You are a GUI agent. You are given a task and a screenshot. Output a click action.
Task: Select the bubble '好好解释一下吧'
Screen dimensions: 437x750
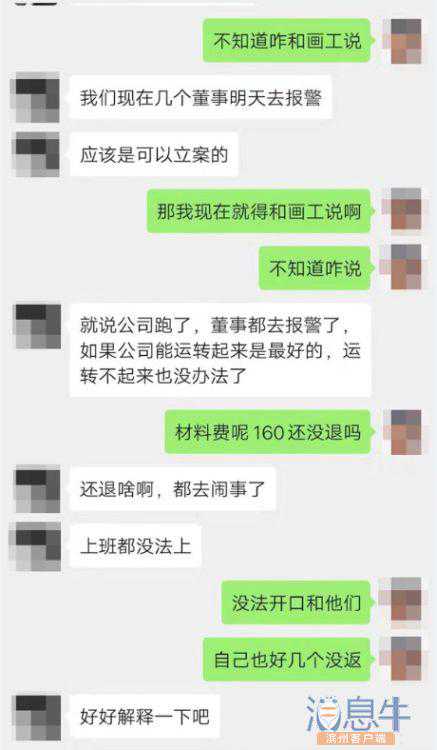[145, 716]
